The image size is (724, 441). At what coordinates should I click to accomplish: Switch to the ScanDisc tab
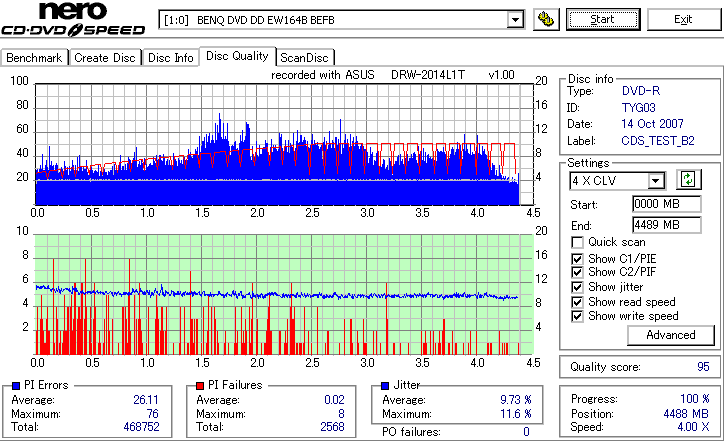point(304,58)
